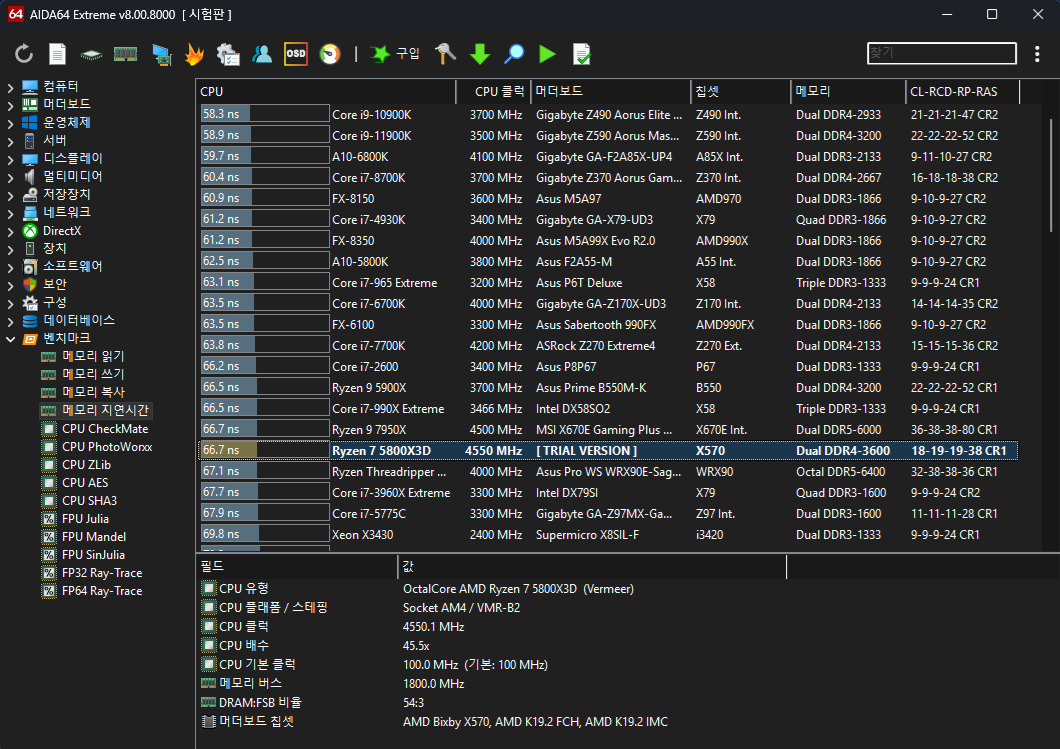Open the CPU ZLib benchmark
The image size is (1060, 749).
[86, 464]
